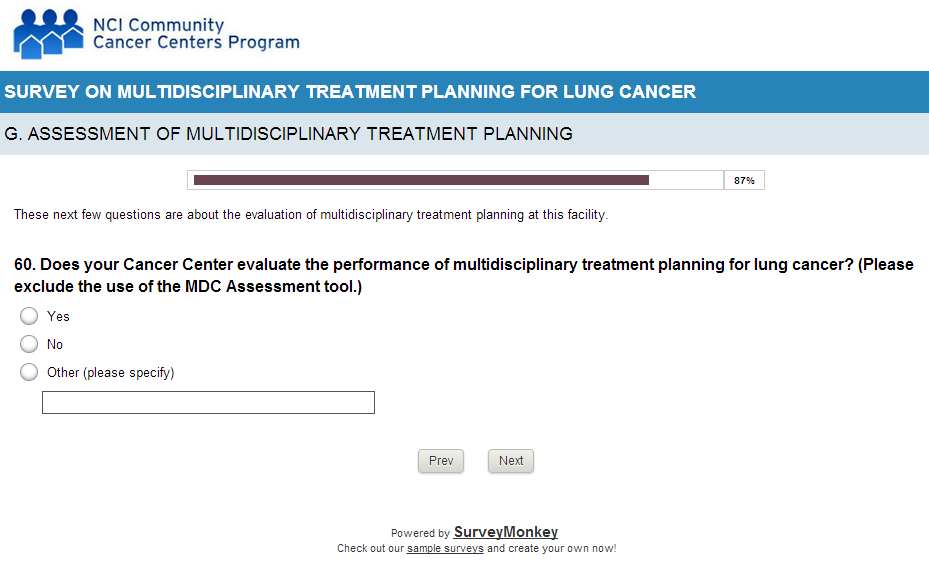The height and width of the screenshot is (568, 929).
Task: Open the SurveyMonkey link
Action: point(506,532)
